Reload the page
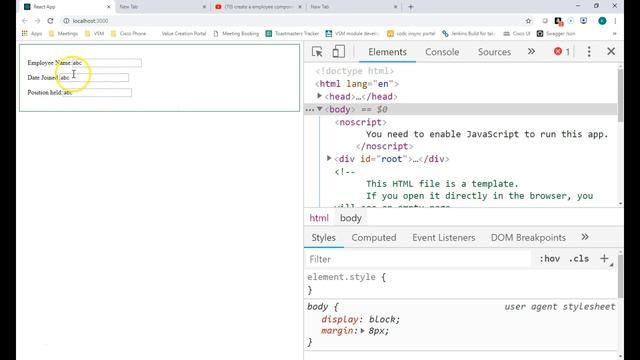The image size is (640, 360). click(x=50, y=21)
